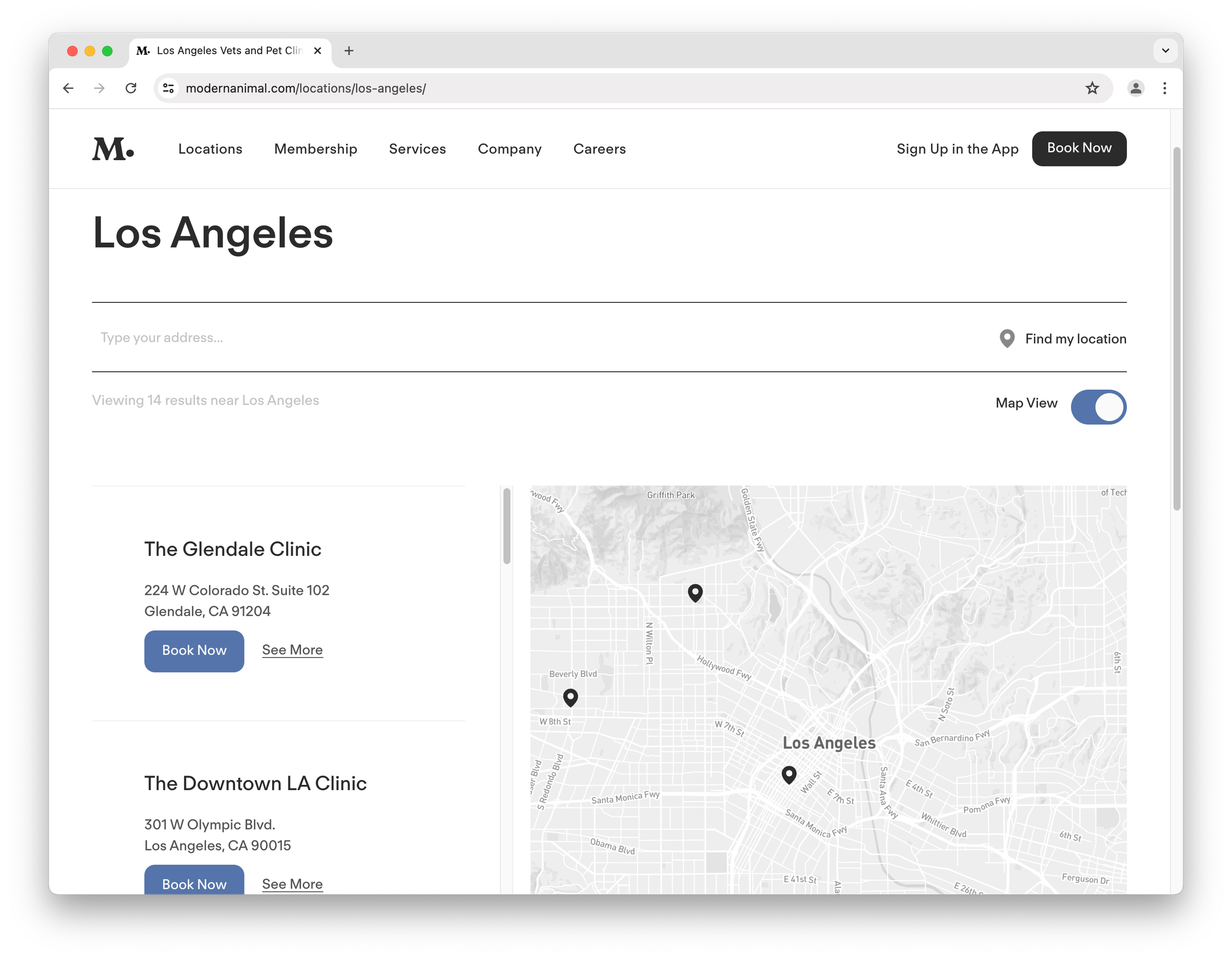
Task: Click the clinic list scrollbar thumb
Action: pos(506,526)
